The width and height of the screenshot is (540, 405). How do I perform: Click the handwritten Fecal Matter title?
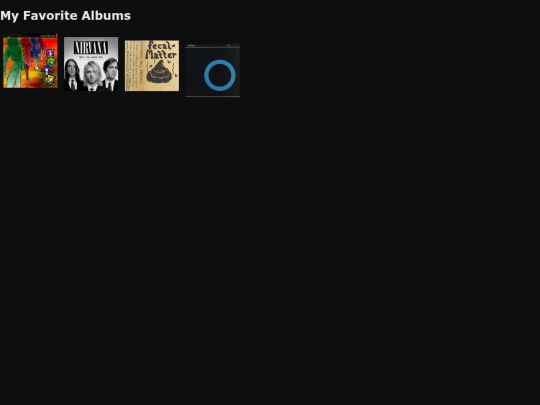pos(161,50)
